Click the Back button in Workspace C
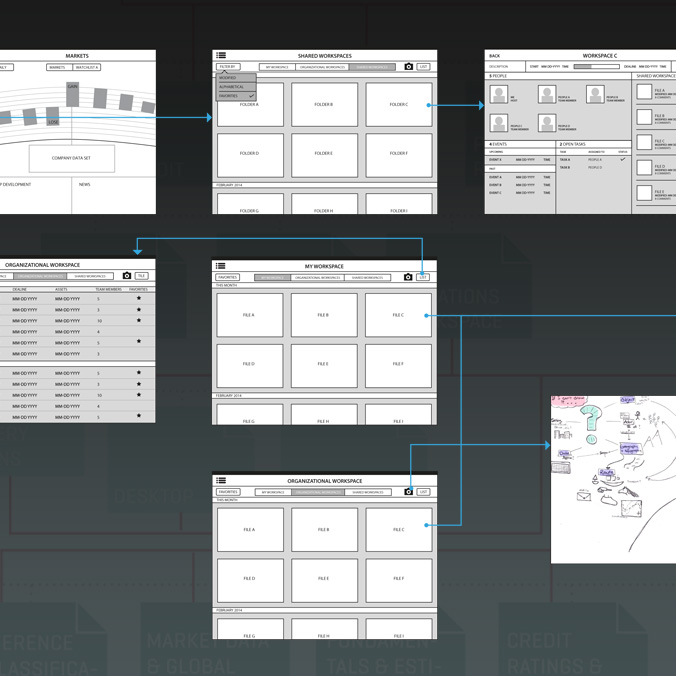676x676 pixels. (x=494, y=56)
